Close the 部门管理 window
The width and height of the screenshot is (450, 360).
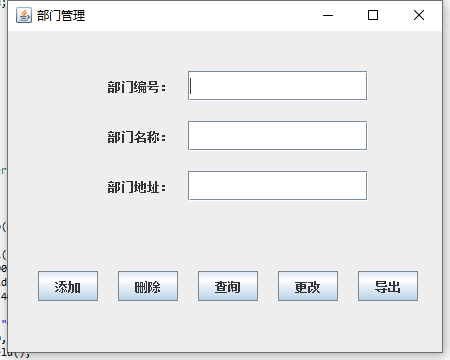(x=419, y=15)
